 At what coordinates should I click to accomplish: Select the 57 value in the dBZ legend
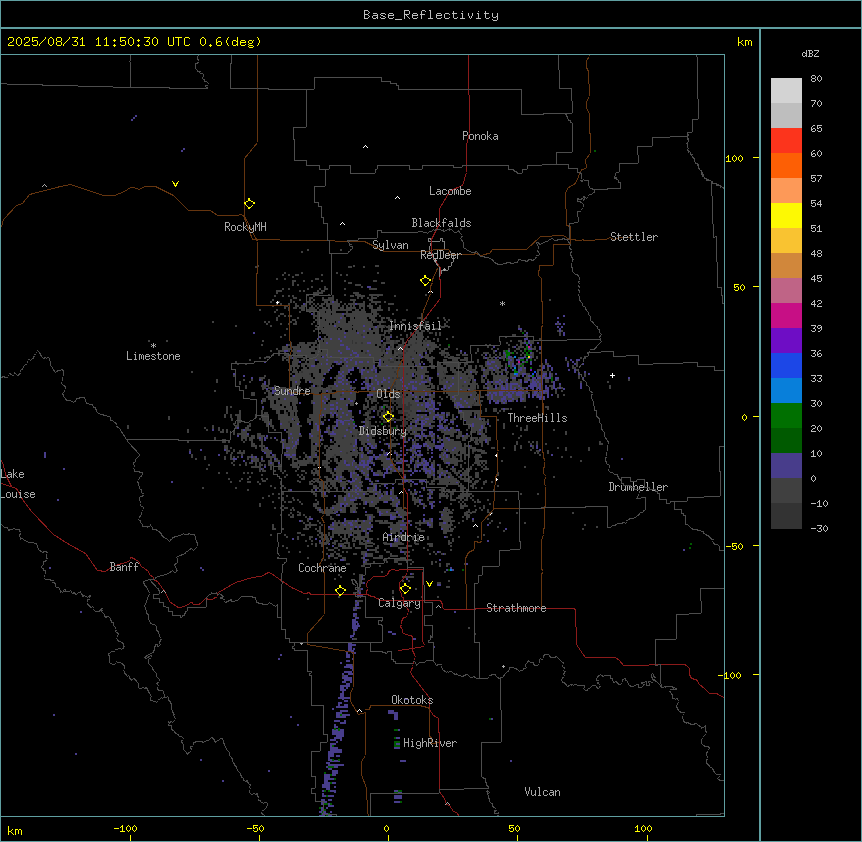(x=816, y=179)
